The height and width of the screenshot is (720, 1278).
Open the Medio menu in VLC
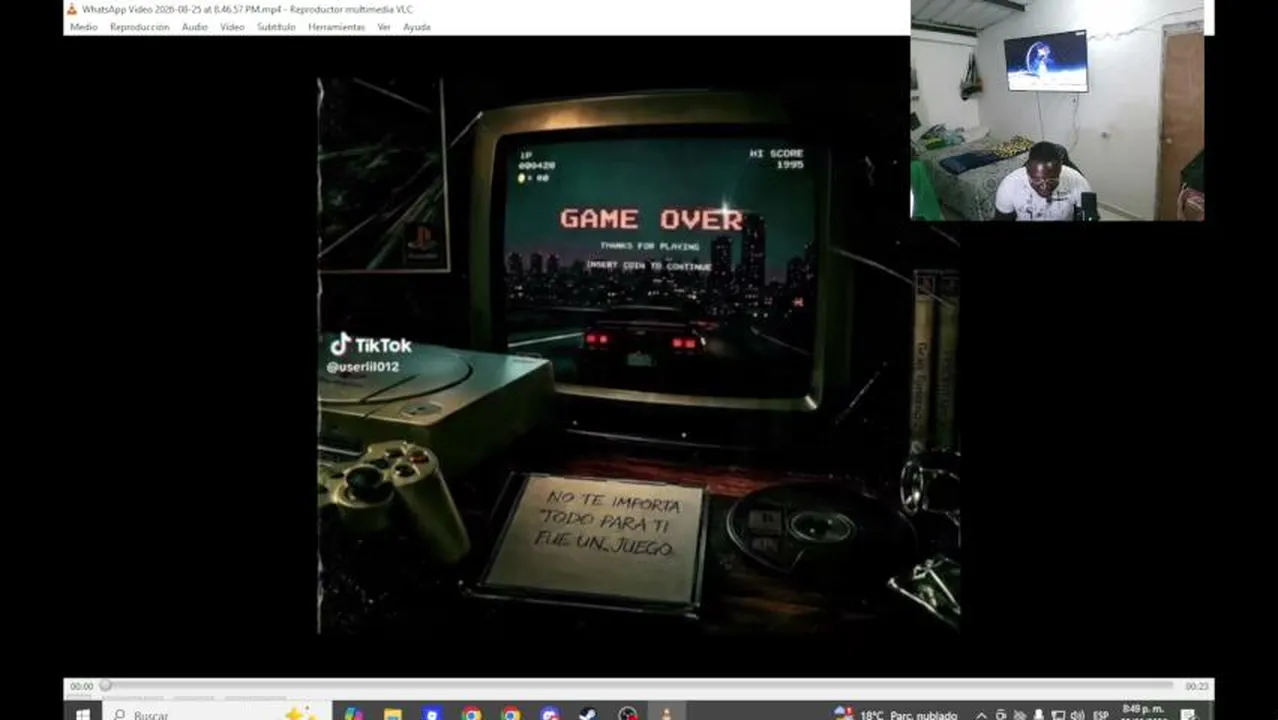coord(84,27)
